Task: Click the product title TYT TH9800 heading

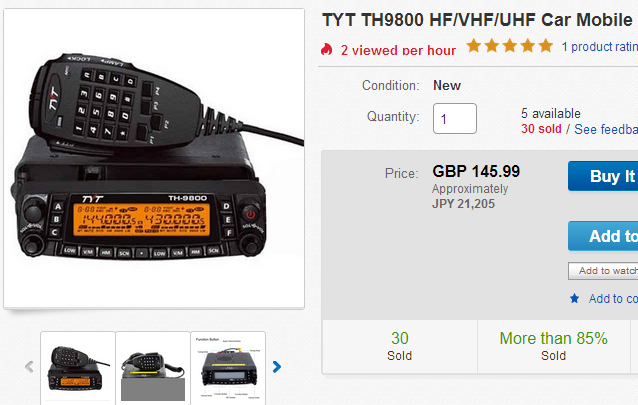Action: click(480, 20)
